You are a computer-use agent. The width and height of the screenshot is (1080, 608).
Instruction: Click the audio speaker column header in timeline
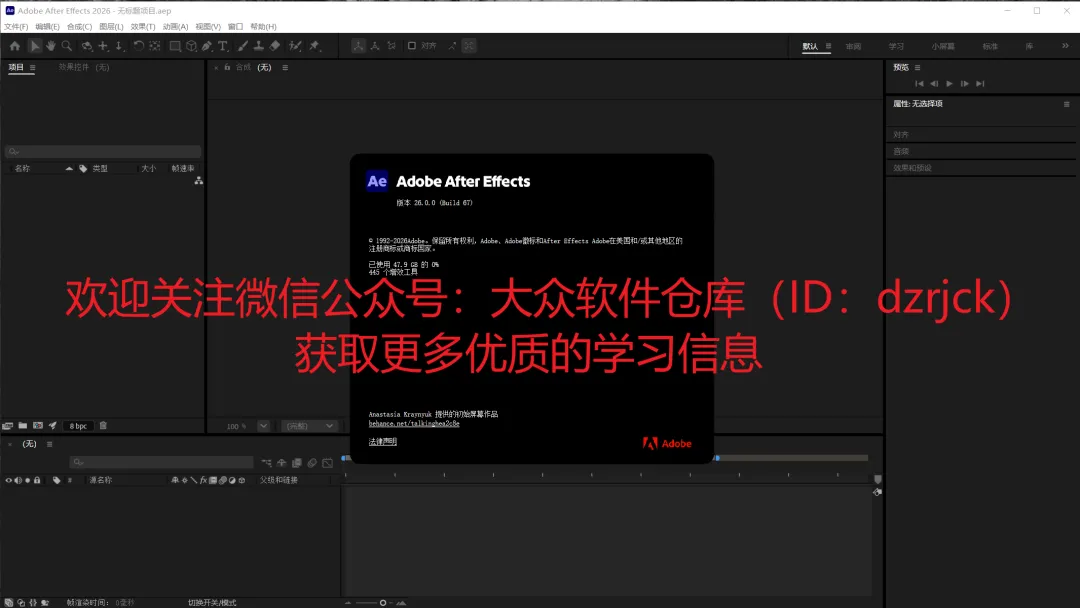[18, 480]
